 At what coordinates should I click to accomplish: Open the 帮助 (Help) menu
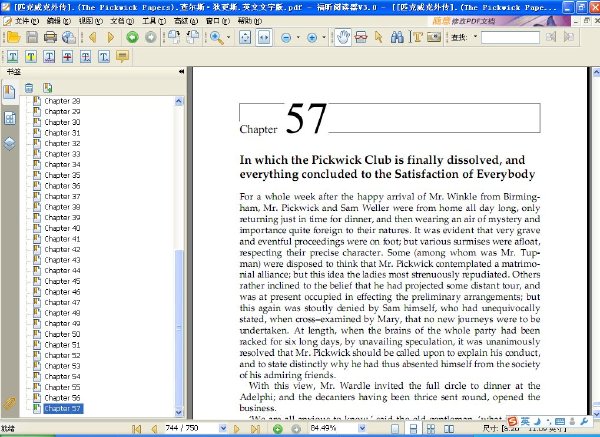(x=249, y=21)
